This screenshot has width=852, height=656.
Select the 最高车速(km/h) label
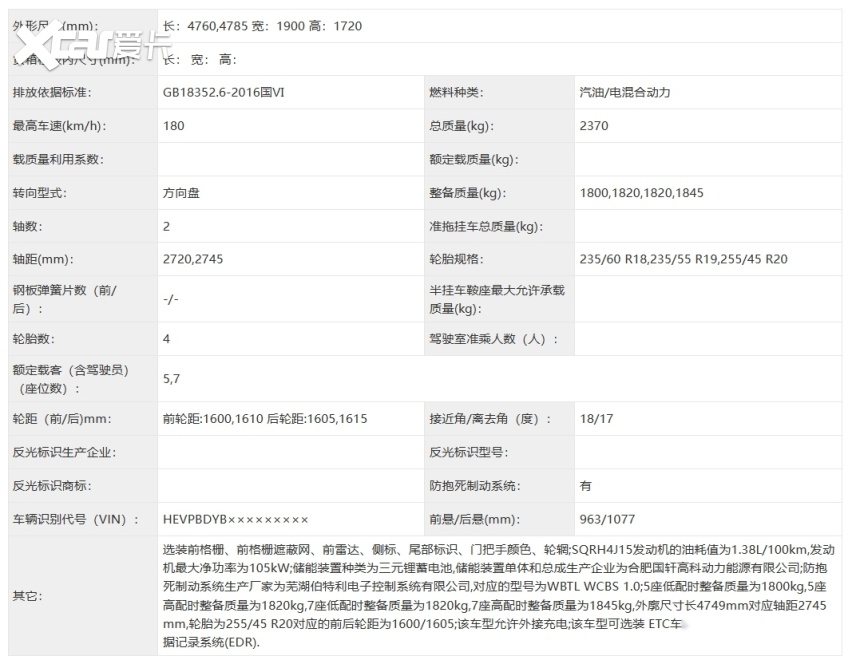click(x=59, y=126)
